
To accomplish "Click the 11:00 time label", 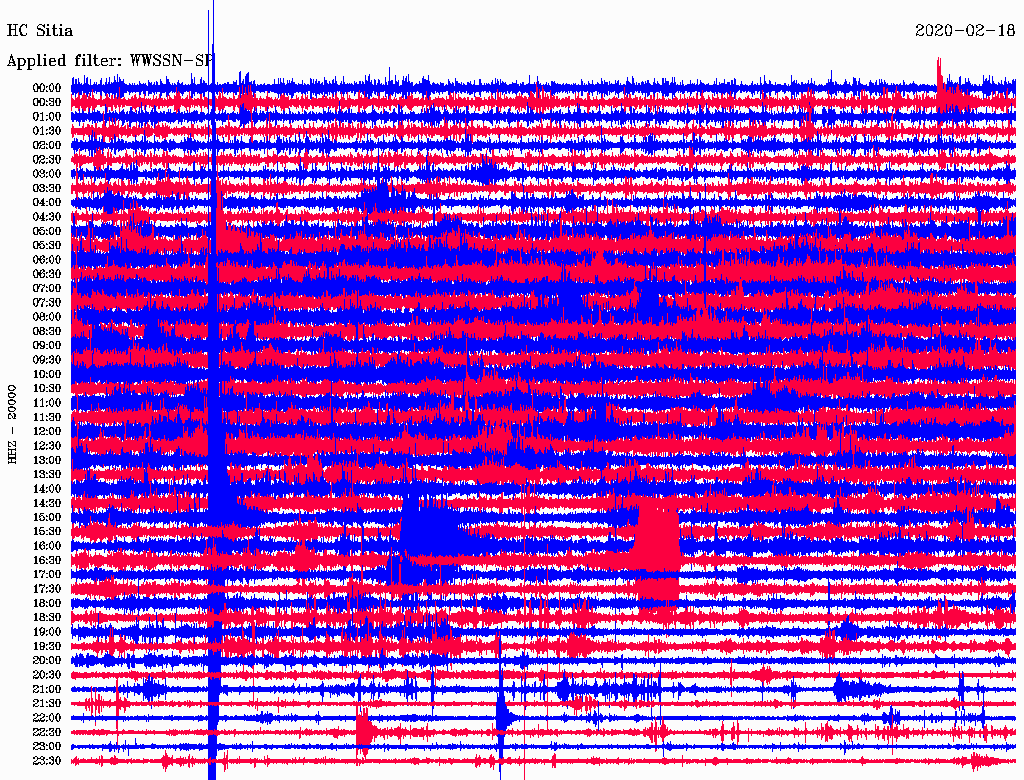I will click(x=47, y=402).
